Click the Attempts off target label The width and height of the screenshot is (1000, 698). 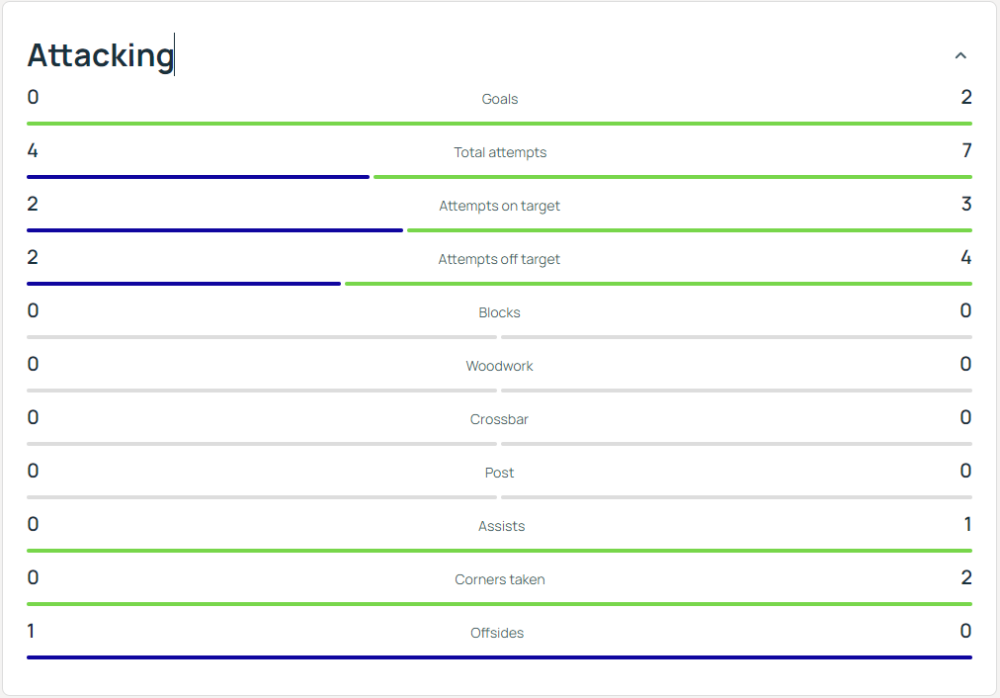(x=499, y=259)
